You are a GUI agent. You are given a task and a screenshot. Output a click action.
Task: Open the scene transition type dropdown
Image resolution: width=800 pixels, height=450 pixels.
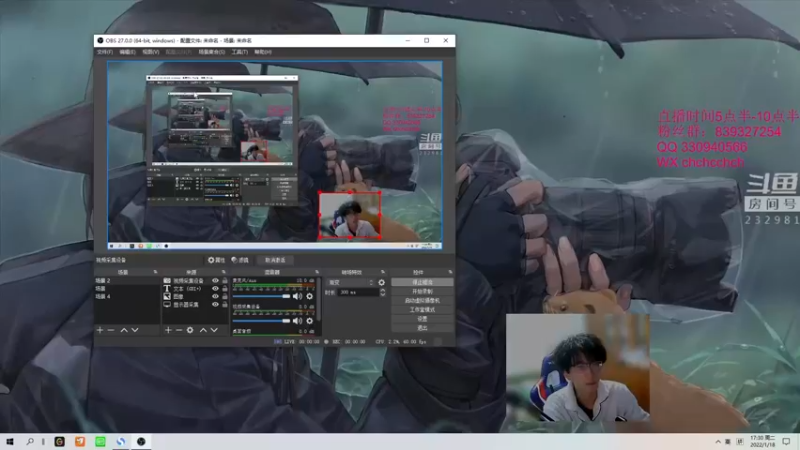(350, 282)
